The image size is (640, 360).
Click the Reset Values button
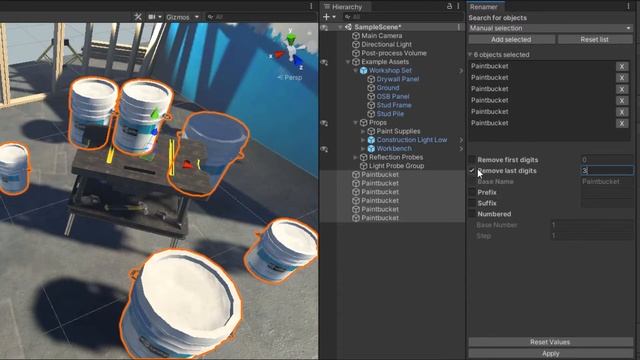(x=550, y=342)
